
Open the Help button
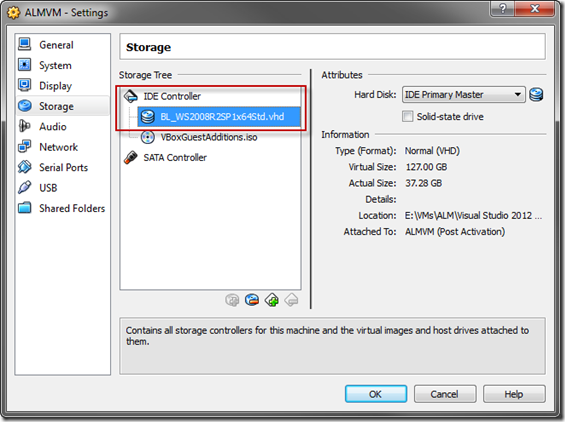click(x=514, y=394)
